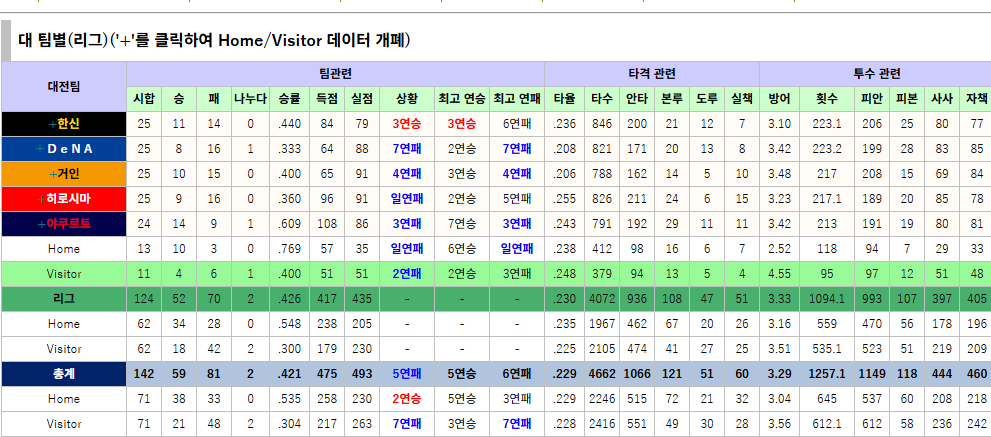
Task: Expand the +히로시마 team row
Action: (x=64, y=199)
